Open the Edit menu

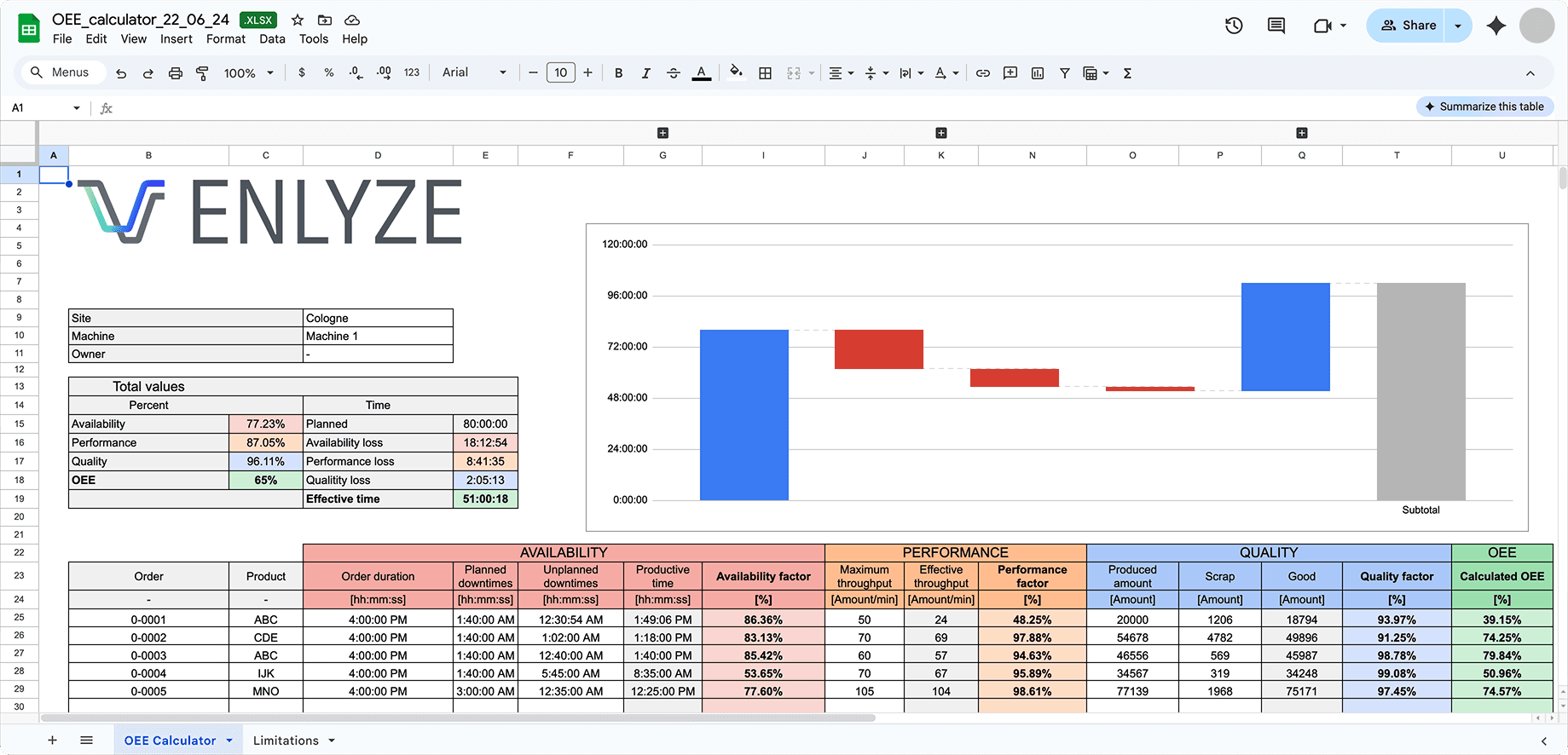pos(96,39)
